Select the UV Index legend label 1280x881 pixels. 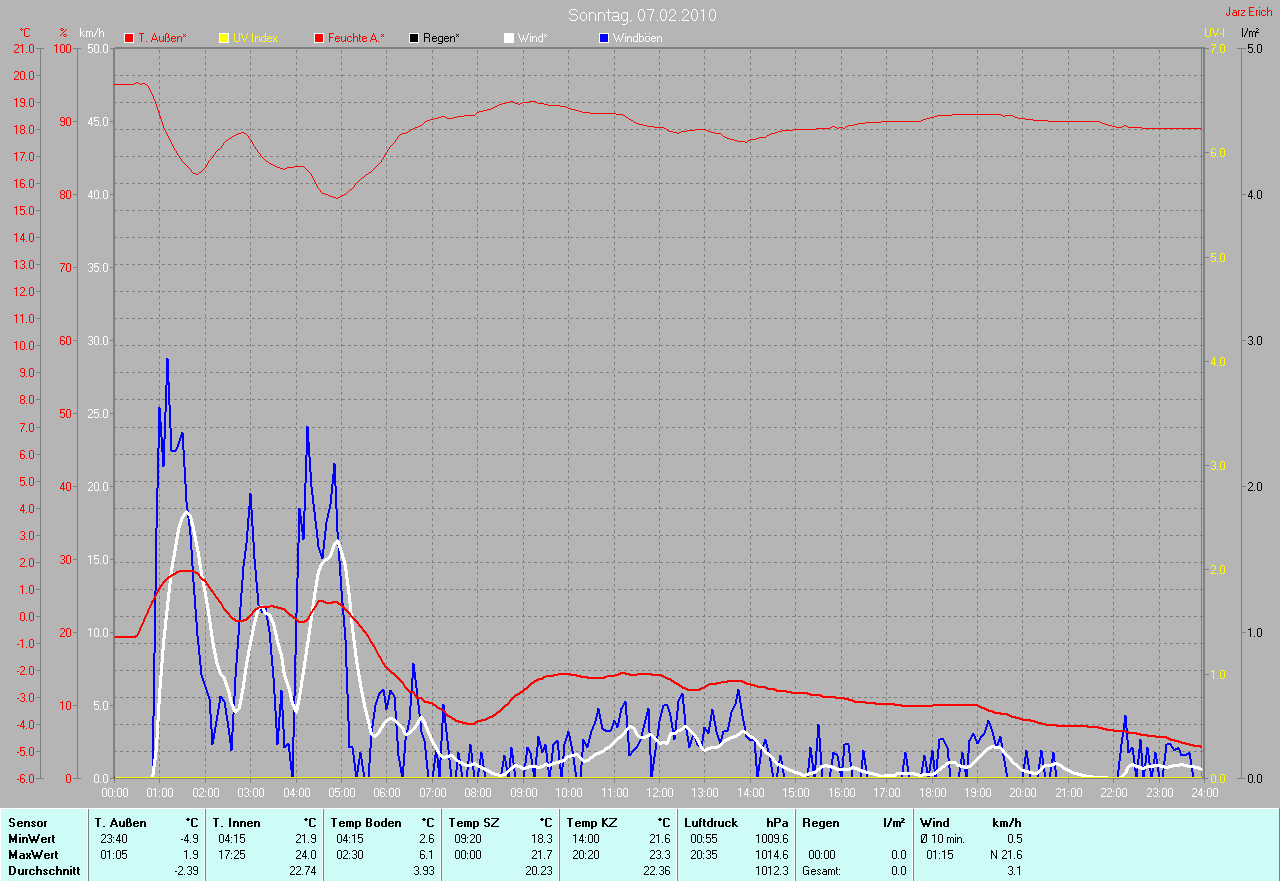pos(255,38)
